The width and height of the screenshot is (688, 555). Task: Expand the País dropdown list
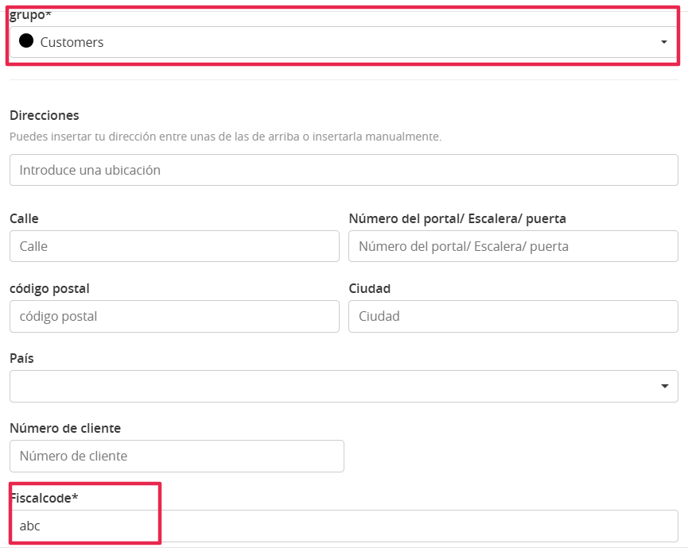click(344, 386)
